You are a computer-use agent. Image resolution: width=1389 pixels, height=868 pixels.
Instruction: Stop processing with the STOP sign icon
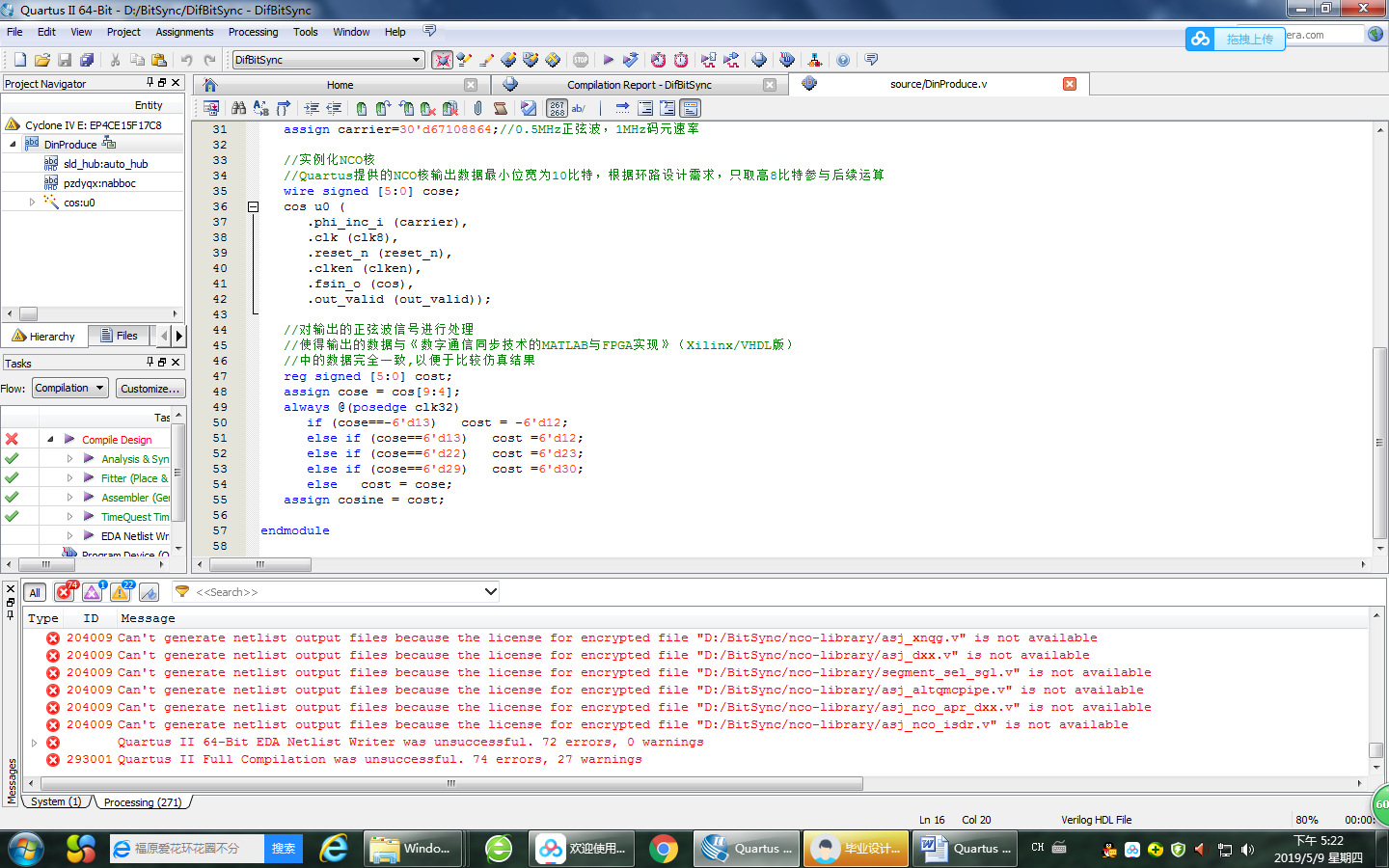(x=579, y=59)
